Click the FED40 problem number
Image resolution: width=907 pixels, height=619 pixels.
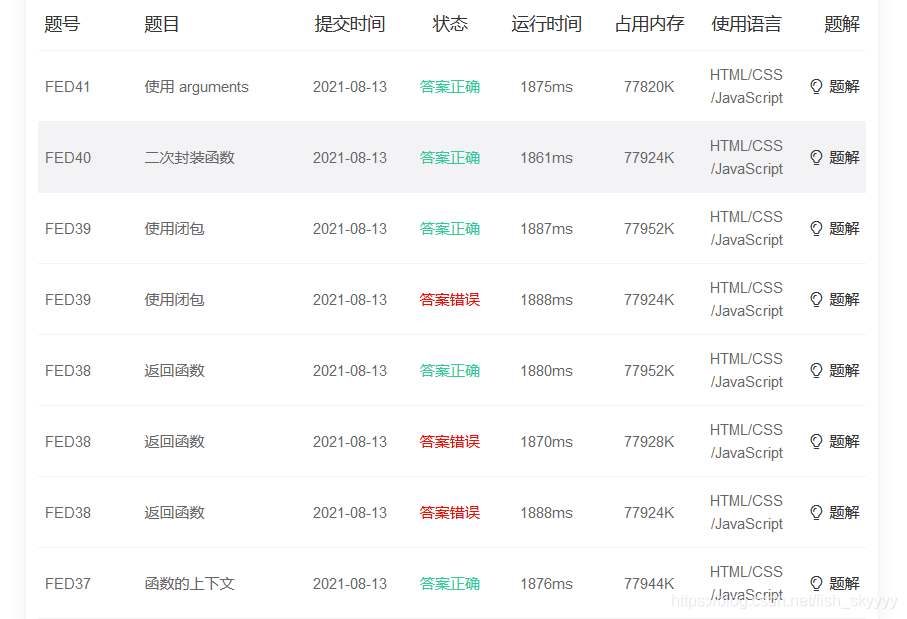click(x=68, y=157)
